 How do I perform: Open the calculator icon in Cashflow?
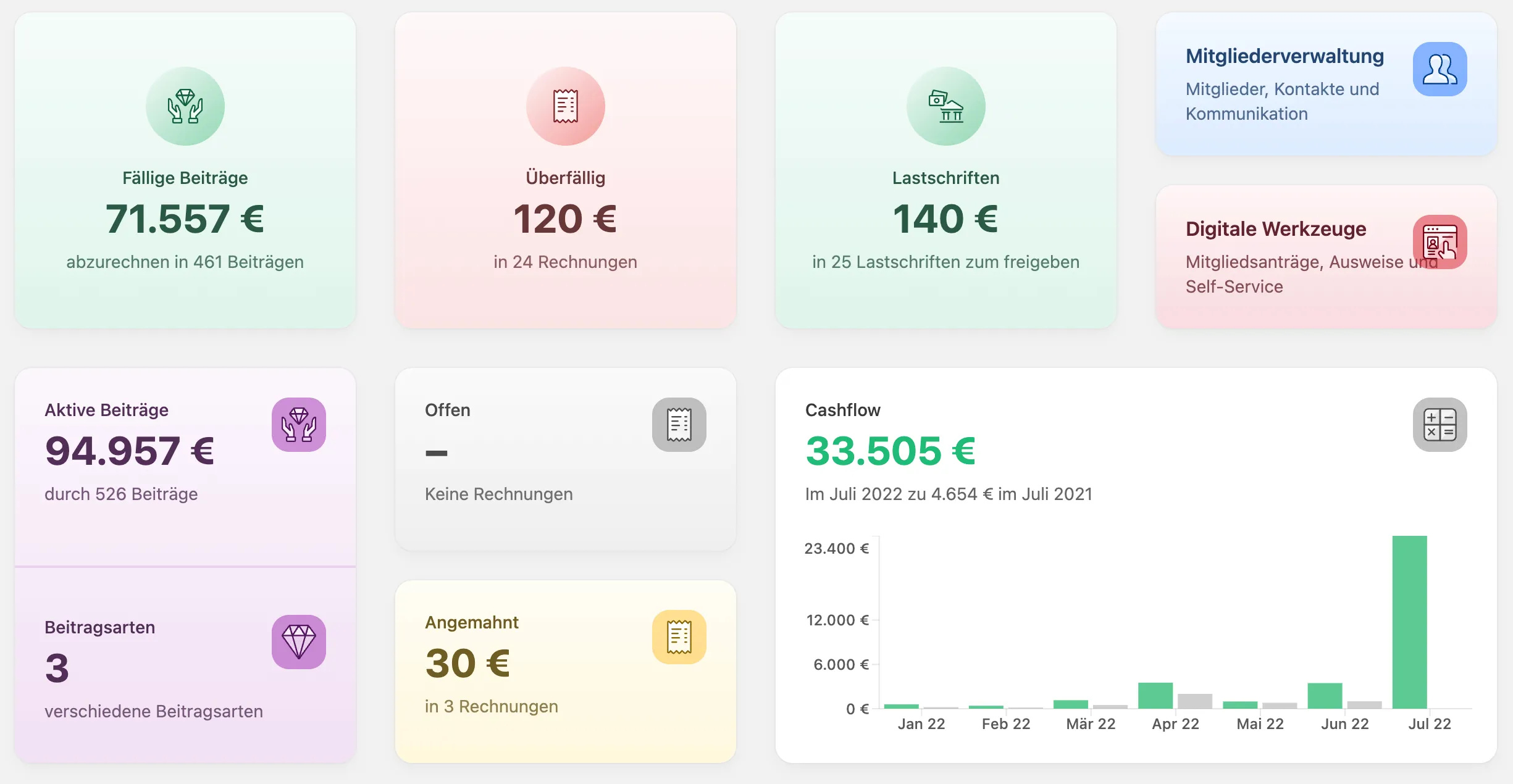(x=1440, y=425)
